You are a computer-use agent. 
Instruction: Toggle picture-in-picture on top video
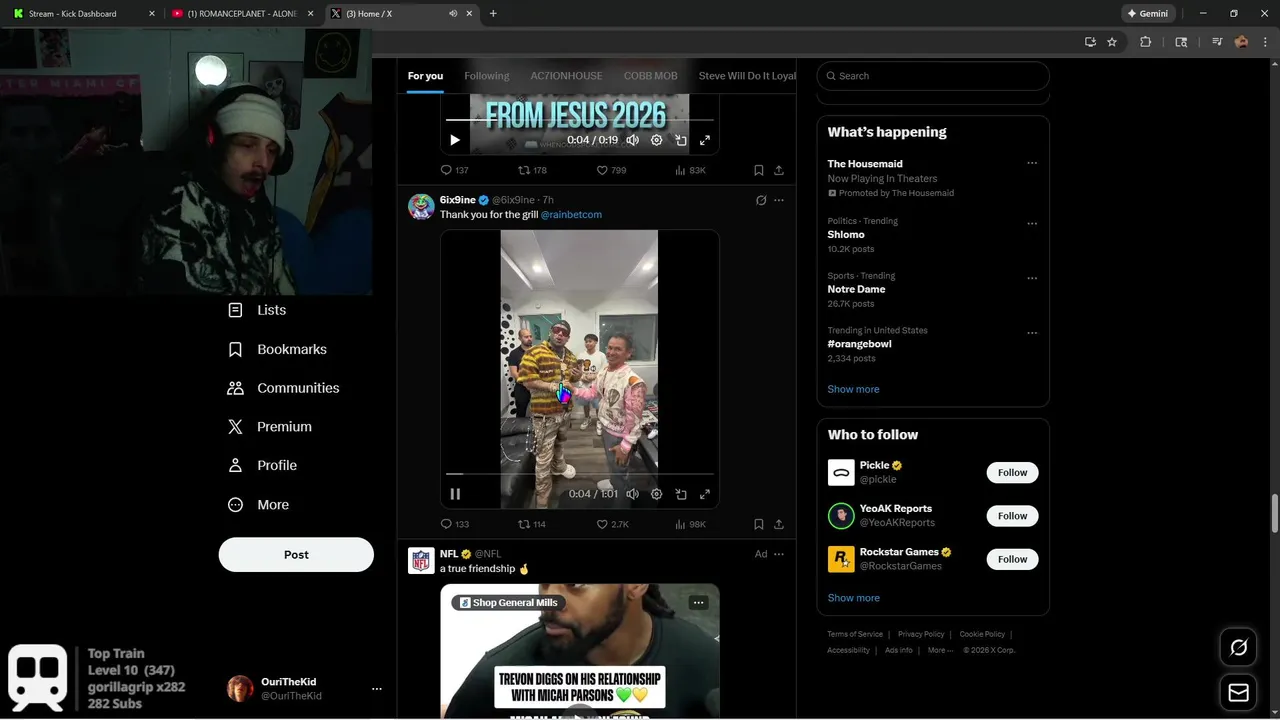(x=681, y=140)
